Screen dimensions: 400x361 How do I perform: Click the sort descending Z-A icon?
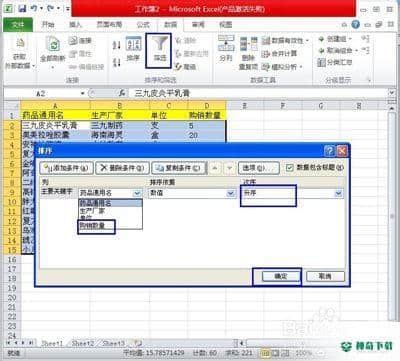117,62
